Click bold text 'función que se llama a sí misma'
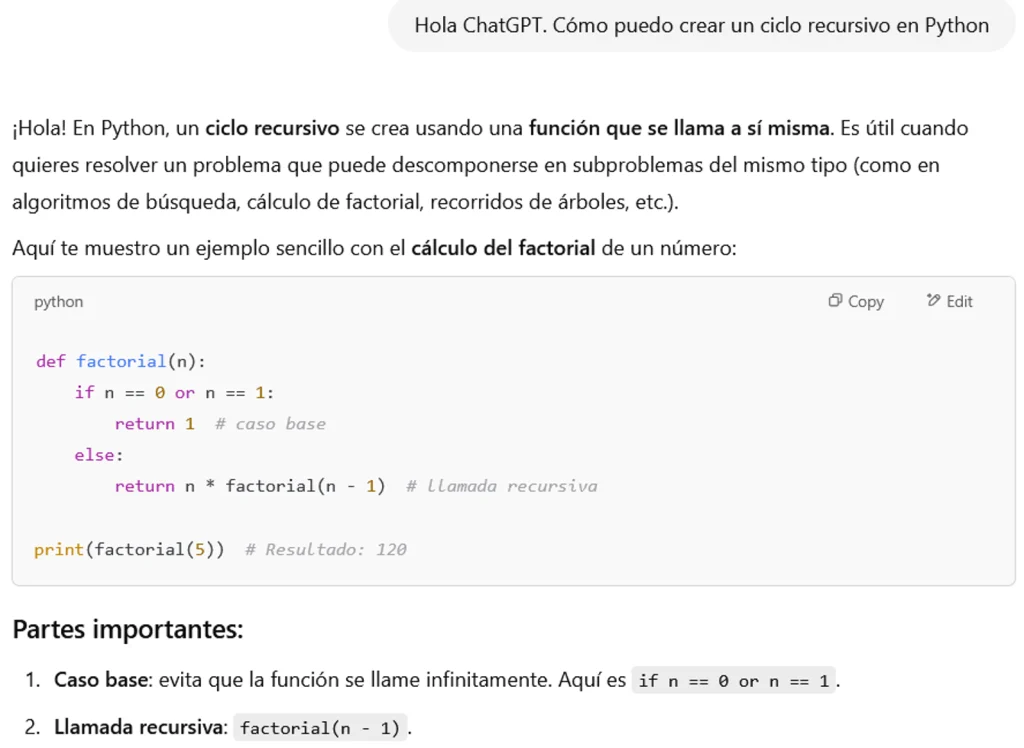This screenshot has height=748, width=1024. point(679,128)
